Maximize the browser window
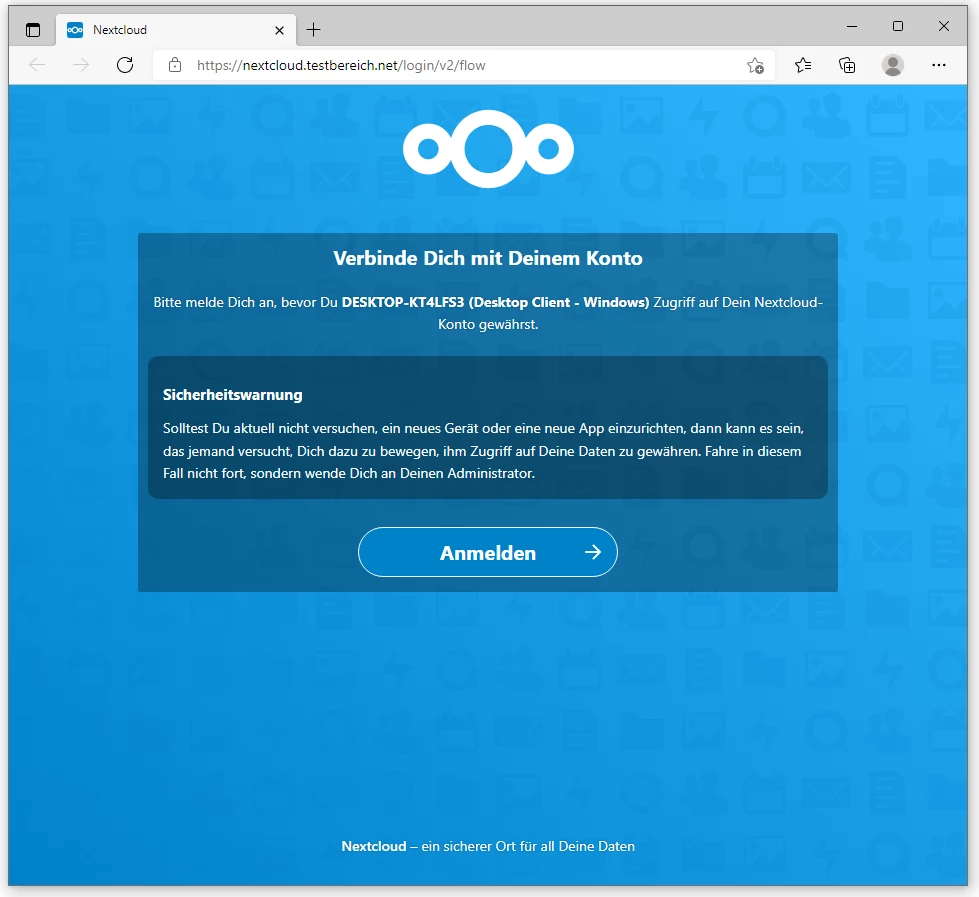 [x=898, y=26]
